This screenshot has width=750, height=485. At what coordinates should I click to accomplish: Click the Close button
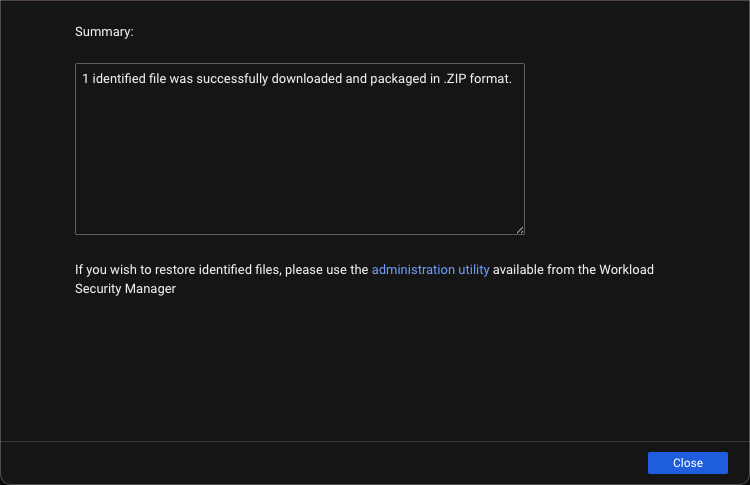pos(687,463)
